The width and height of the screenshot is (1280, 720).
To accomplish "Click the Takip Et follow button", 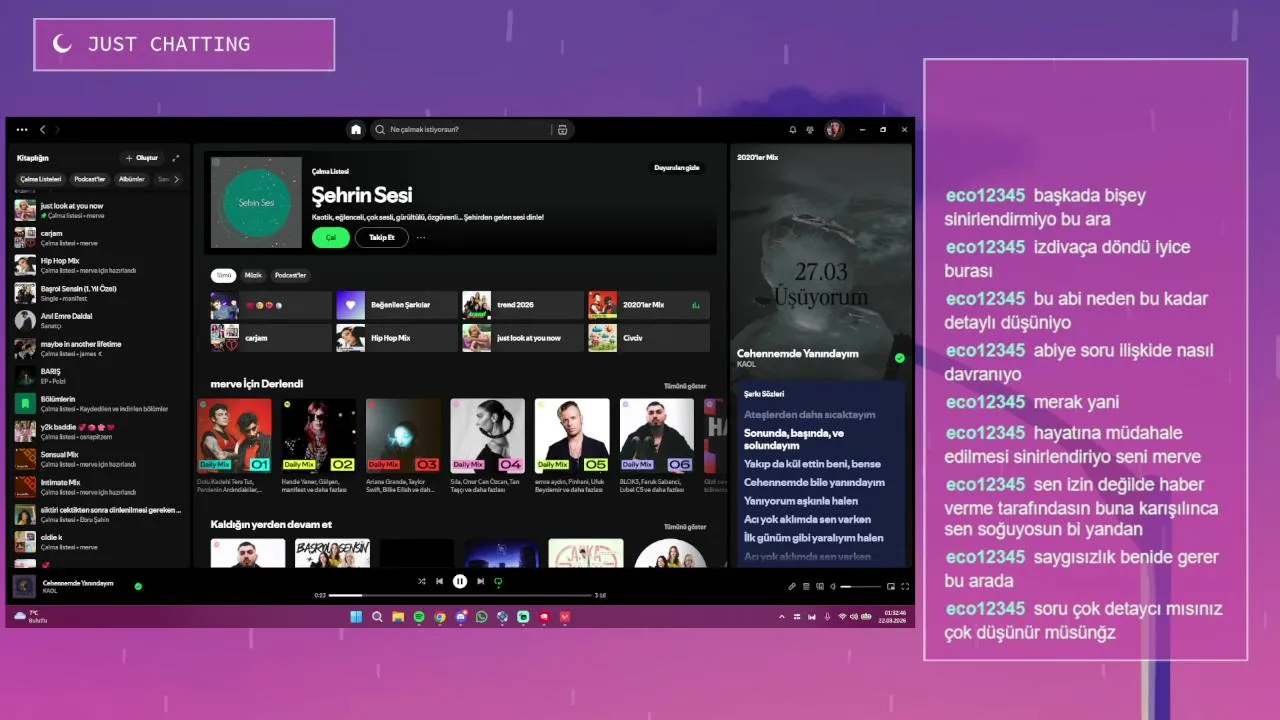I will click(x=382, y=237).
